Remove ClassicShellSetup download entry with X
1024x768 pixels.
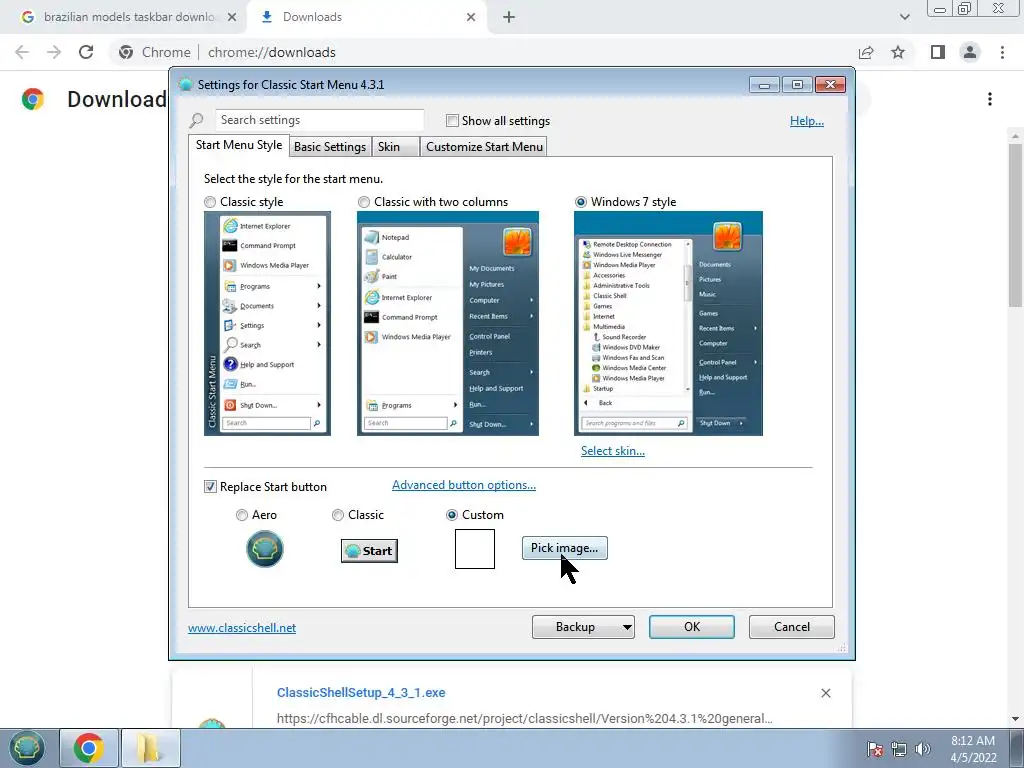pos(825,693)
